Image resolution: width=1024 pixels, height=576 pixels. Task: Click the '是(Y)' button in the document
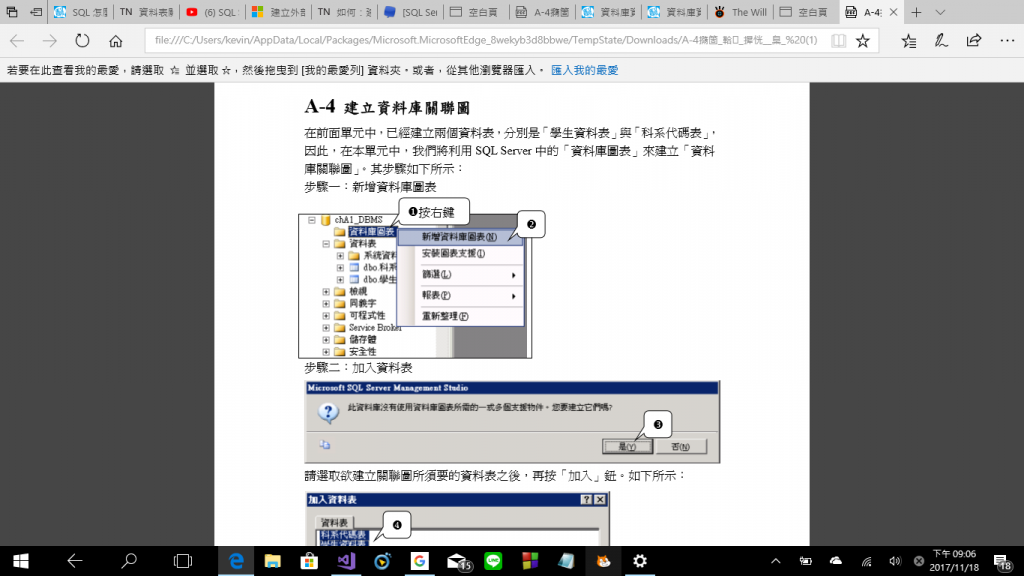627,447
